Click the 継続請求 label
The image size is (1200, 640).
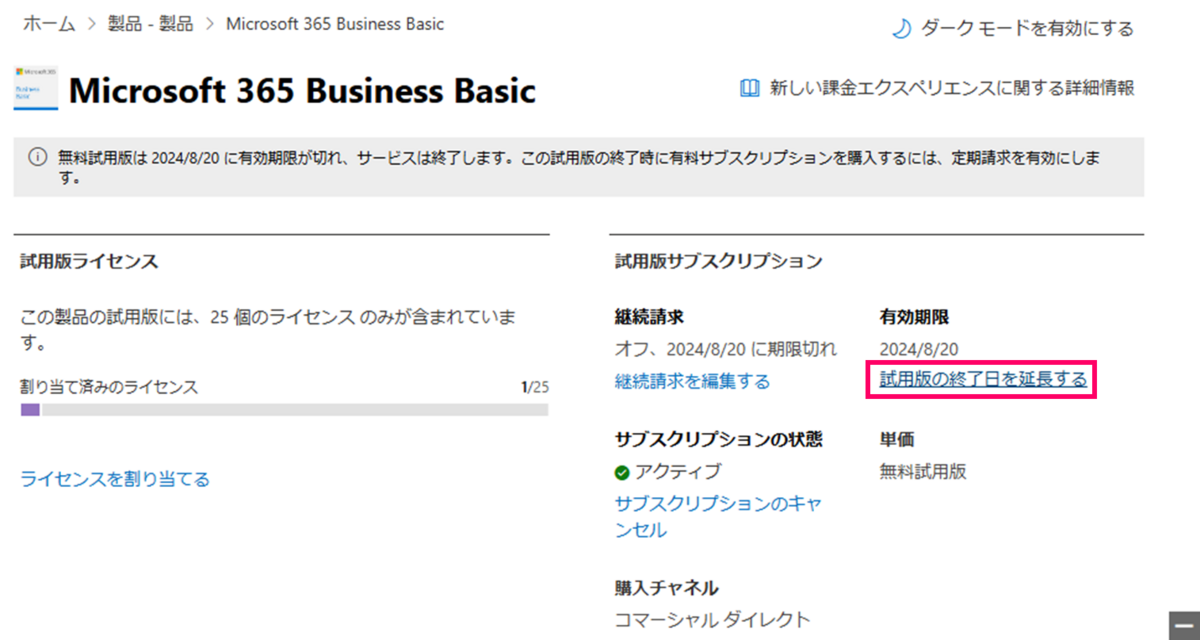648,317
